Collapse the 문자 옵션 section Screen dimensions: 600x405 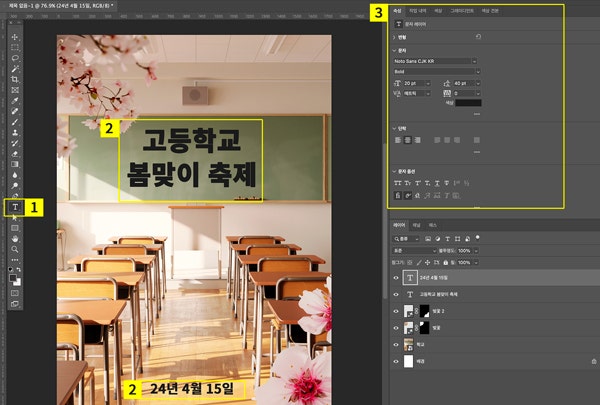click(x=395, y=171)
